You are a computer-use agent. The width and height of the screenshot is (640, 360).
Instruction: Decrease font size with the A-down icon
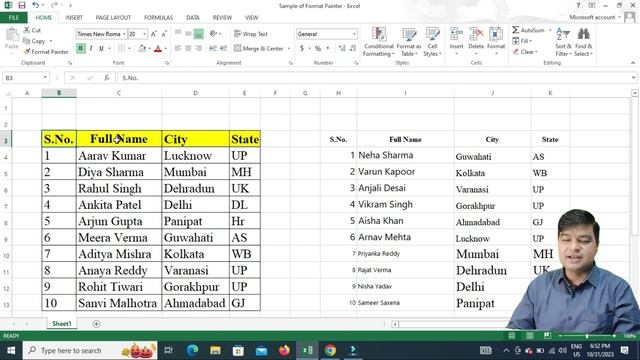coord(164,34)
